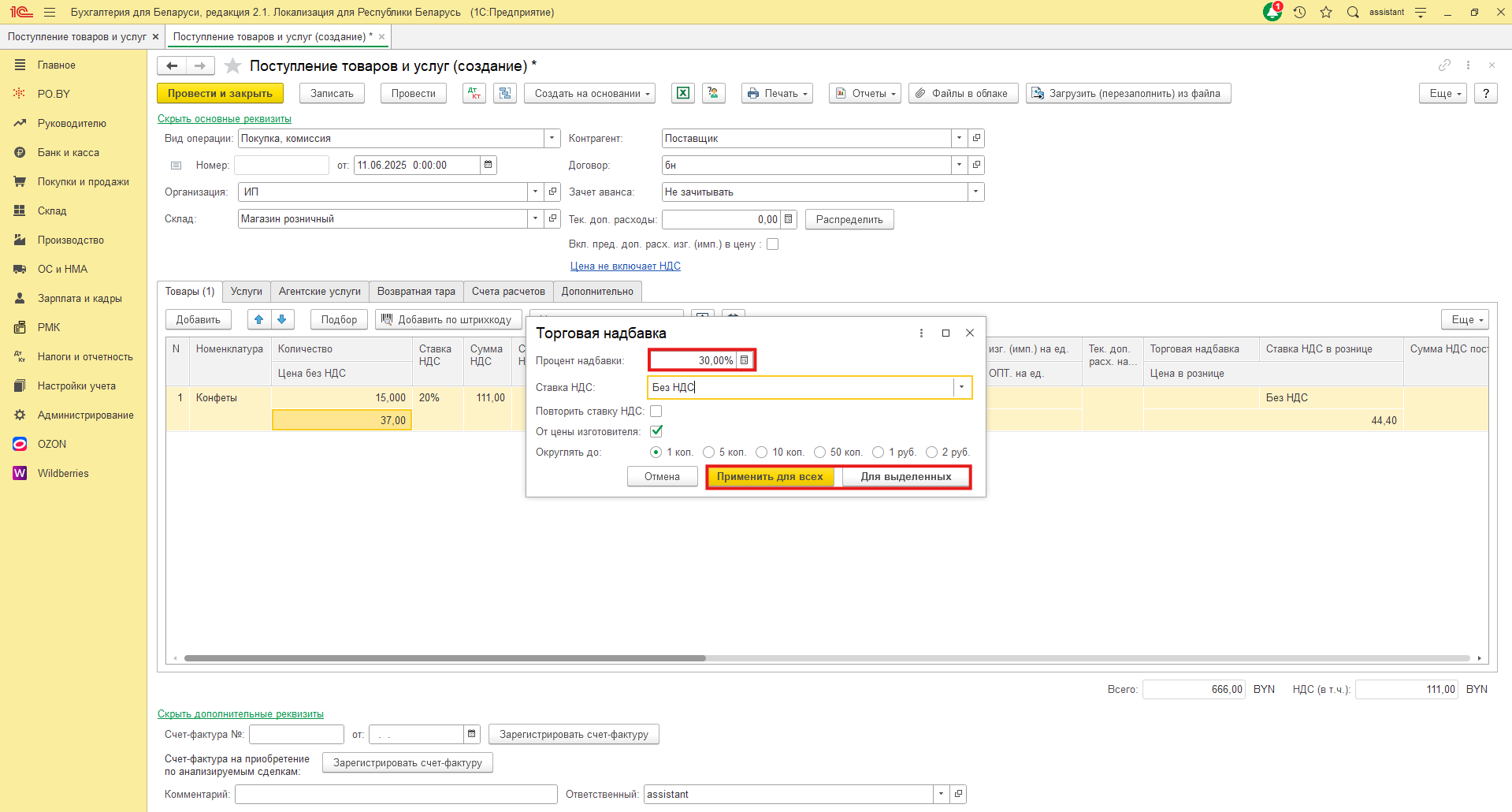
Task: Open Возвратная тара tab
Action: [416, 291]
